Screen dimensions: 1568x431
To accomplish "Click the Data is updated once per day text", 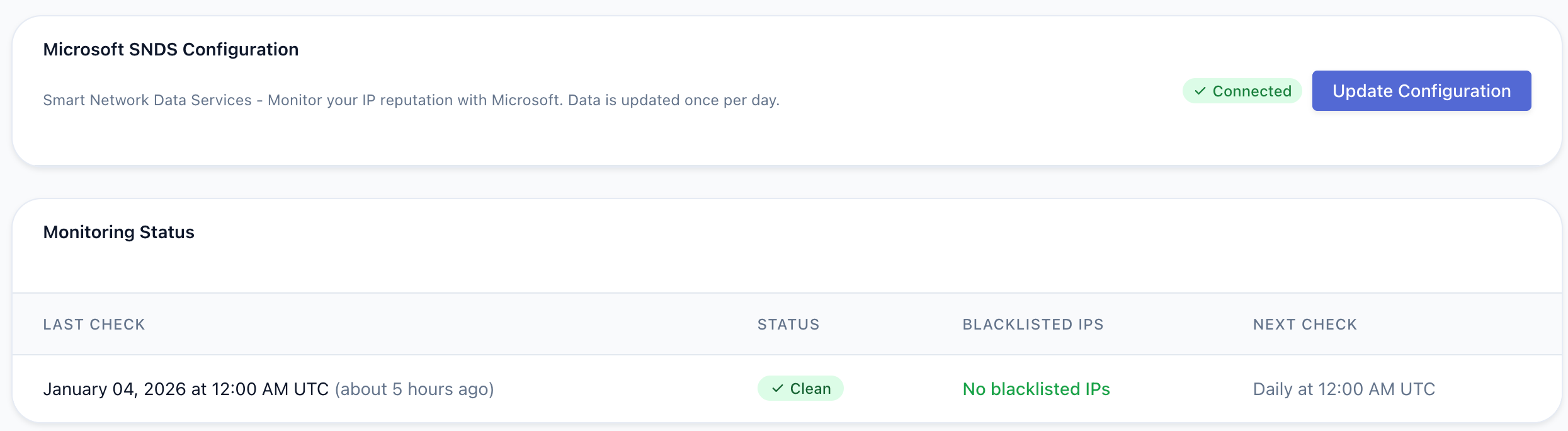I will point(674,100).
